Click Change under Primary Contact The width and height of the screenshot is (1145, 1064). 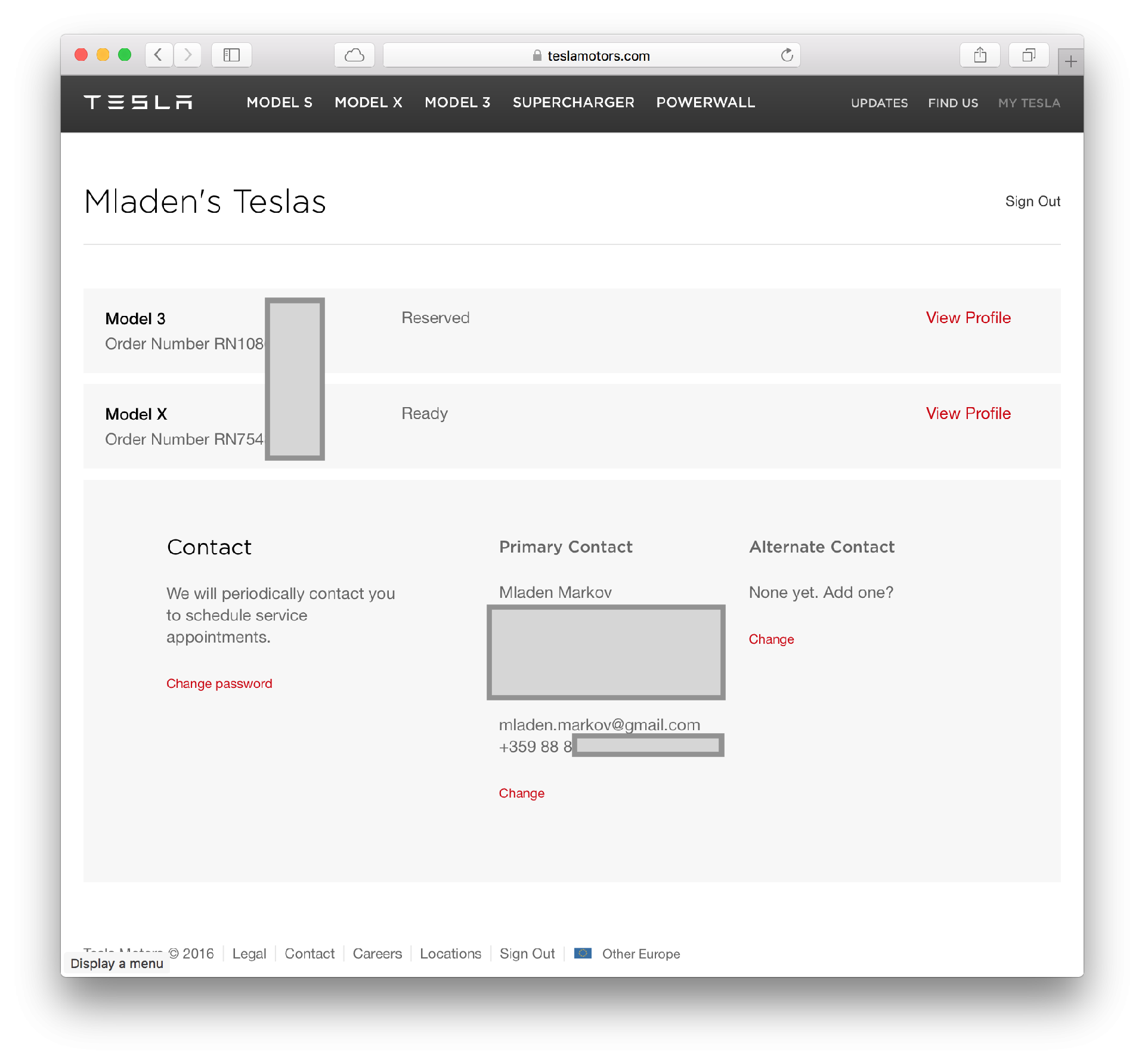pyautogui.click(x=522, y=793)
